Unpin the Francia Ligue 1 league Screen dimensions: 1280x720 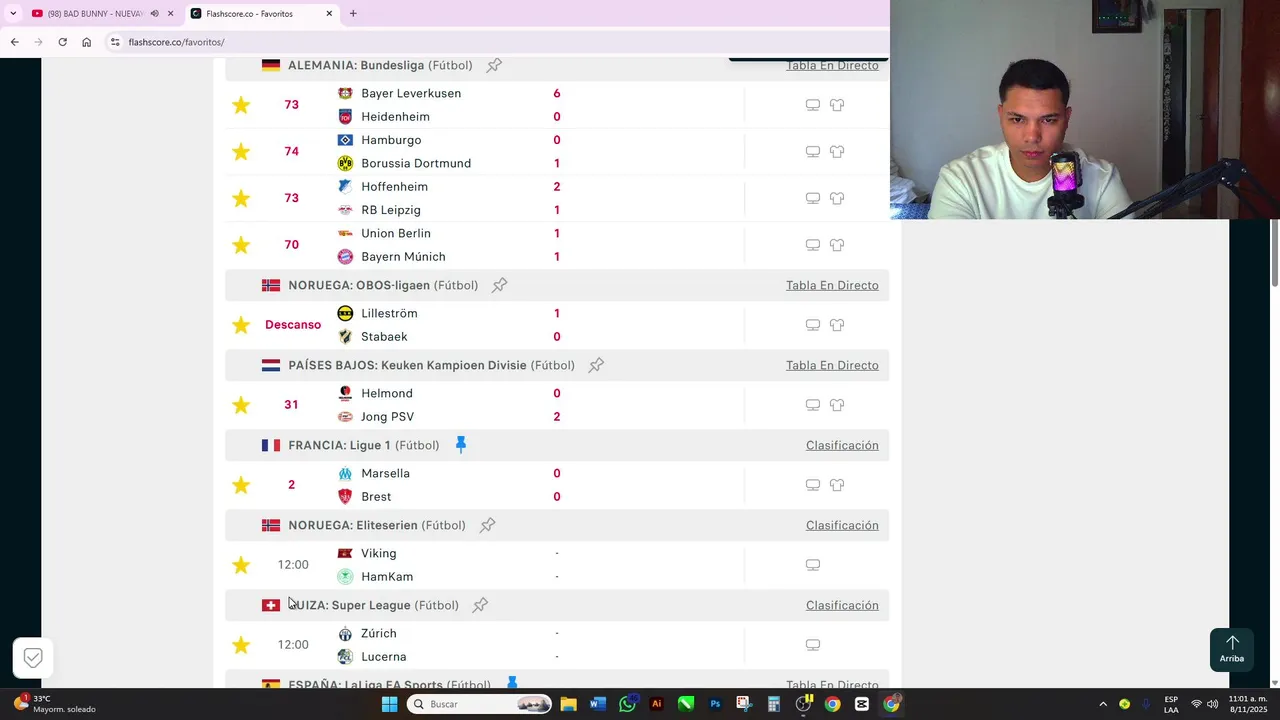point(461,445)
